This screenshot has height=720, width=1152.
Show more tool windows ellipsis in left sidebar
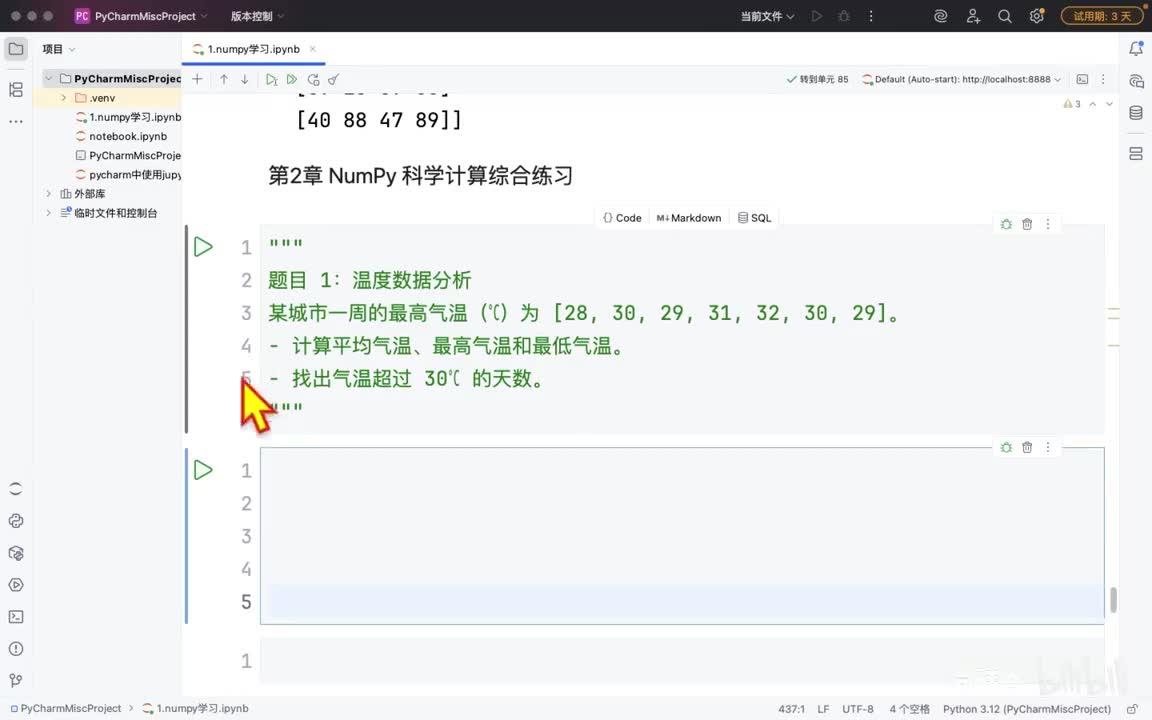click(15, 121)
